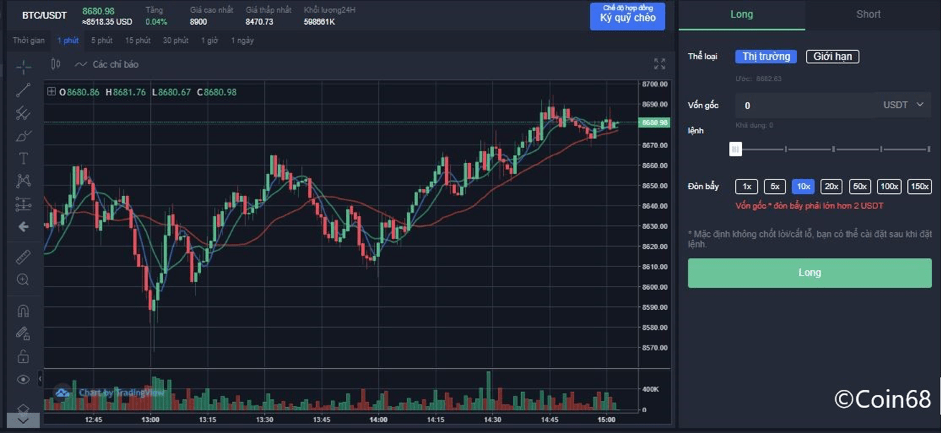Screen dimensions: 941x433
Task: Choose Giới hạn order type
Action: 832,56
